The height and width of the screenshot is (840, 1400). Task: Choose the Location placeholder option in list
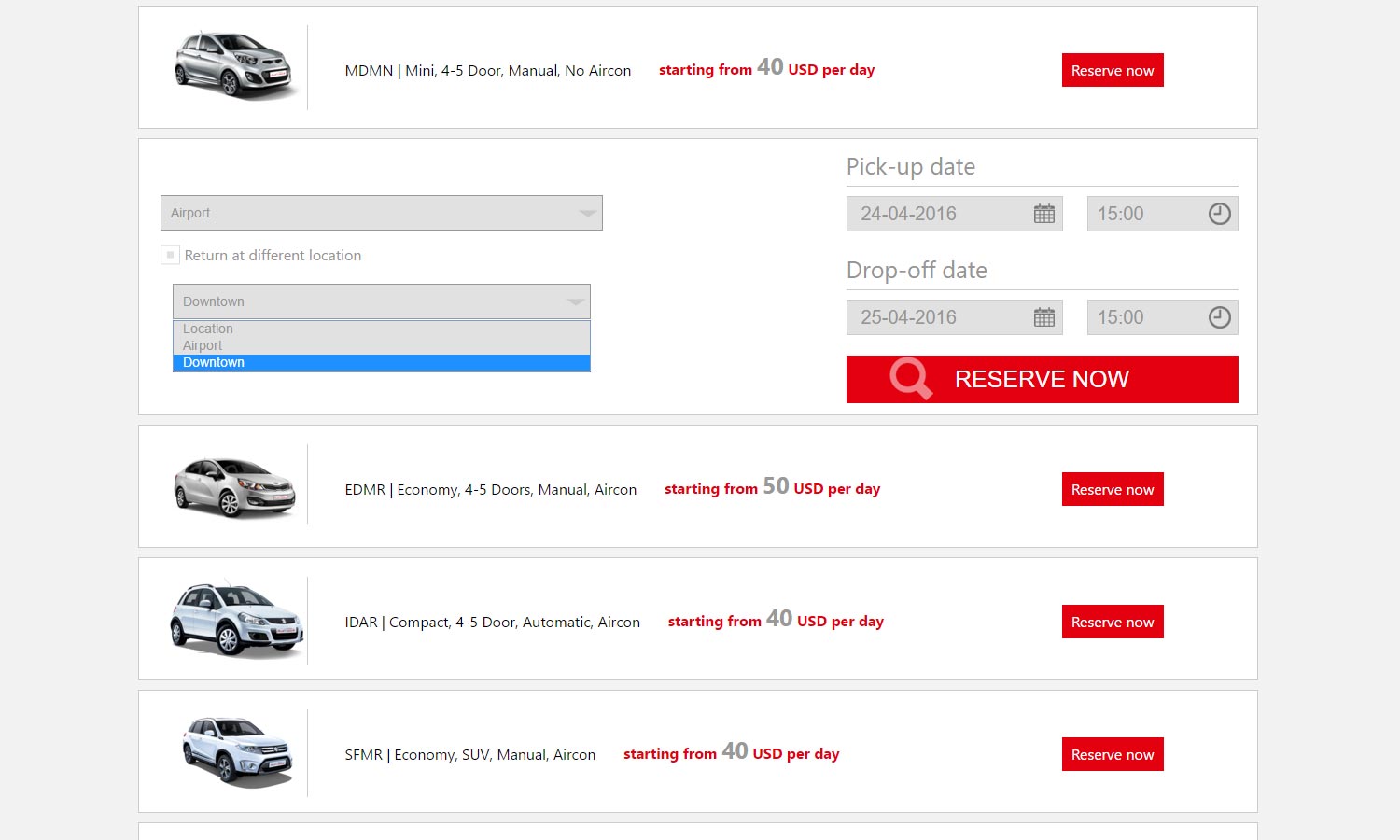click(208, 329)
